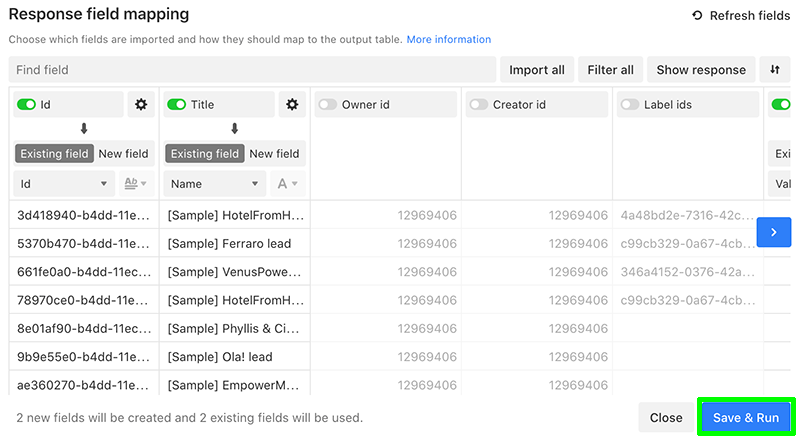Click the Import all button
This screenshot has height=438, width=800.
[537, 69]
